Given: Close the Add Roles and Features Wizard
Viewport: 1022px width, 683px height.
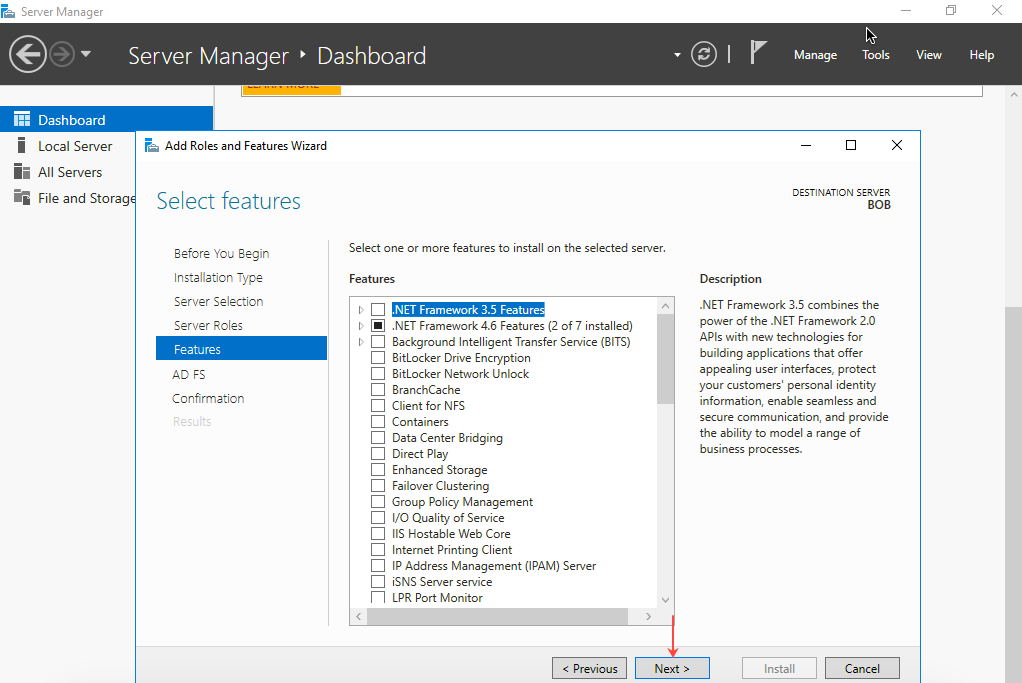Looking at the screenshot, I should pos(897,145).
